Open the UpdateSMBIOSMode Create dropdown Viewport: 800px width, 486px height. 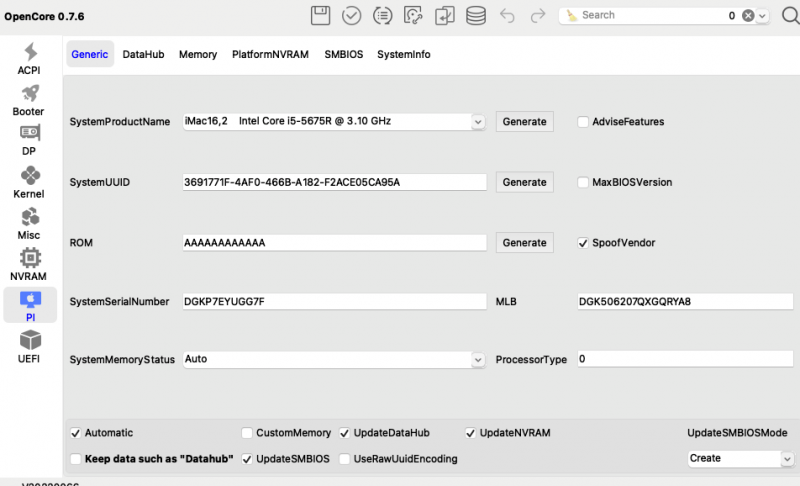741,458
